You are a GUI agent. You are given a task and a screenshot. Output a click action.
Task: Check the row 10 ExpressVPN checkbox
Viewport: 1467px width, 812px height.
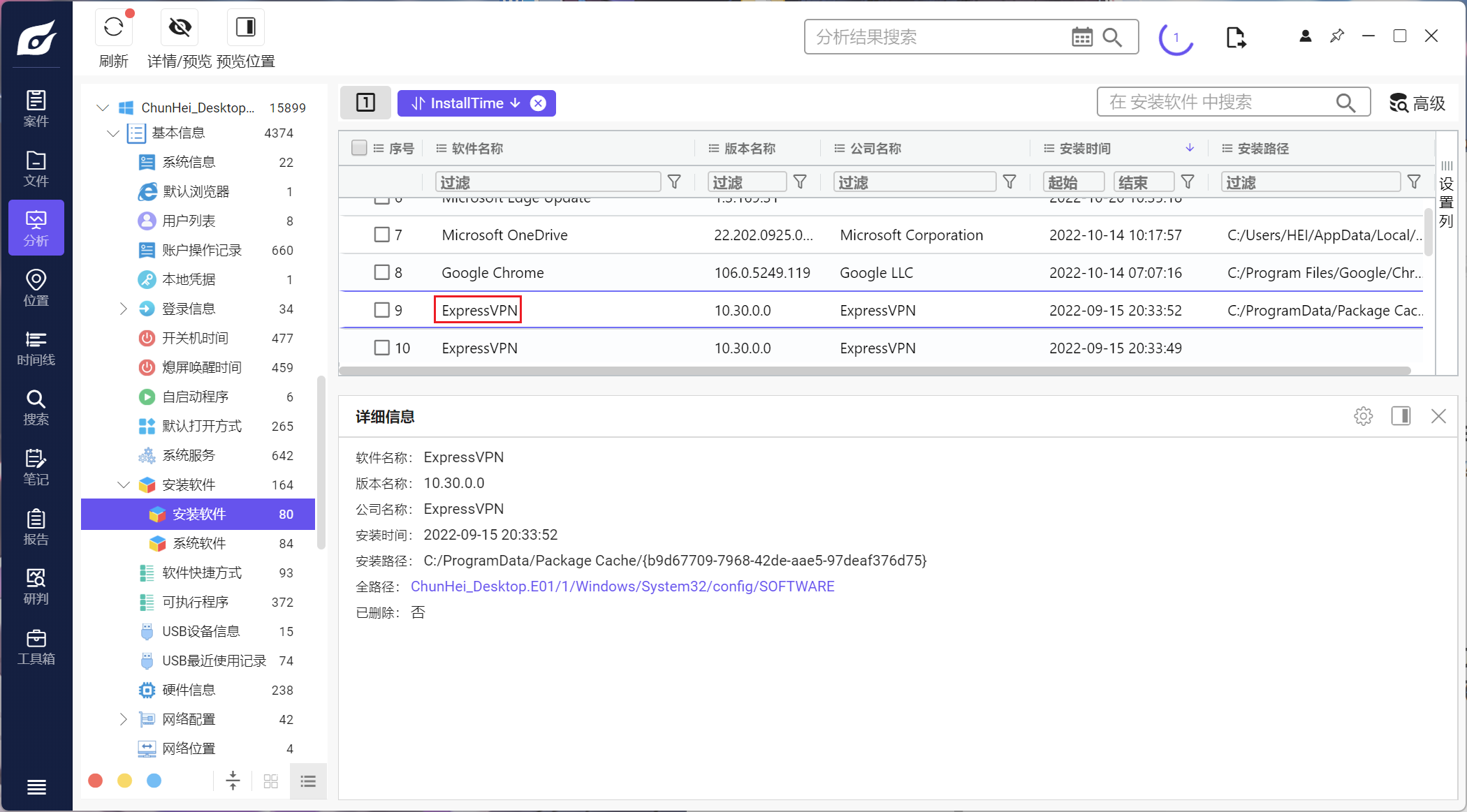[x=381, y=348]
